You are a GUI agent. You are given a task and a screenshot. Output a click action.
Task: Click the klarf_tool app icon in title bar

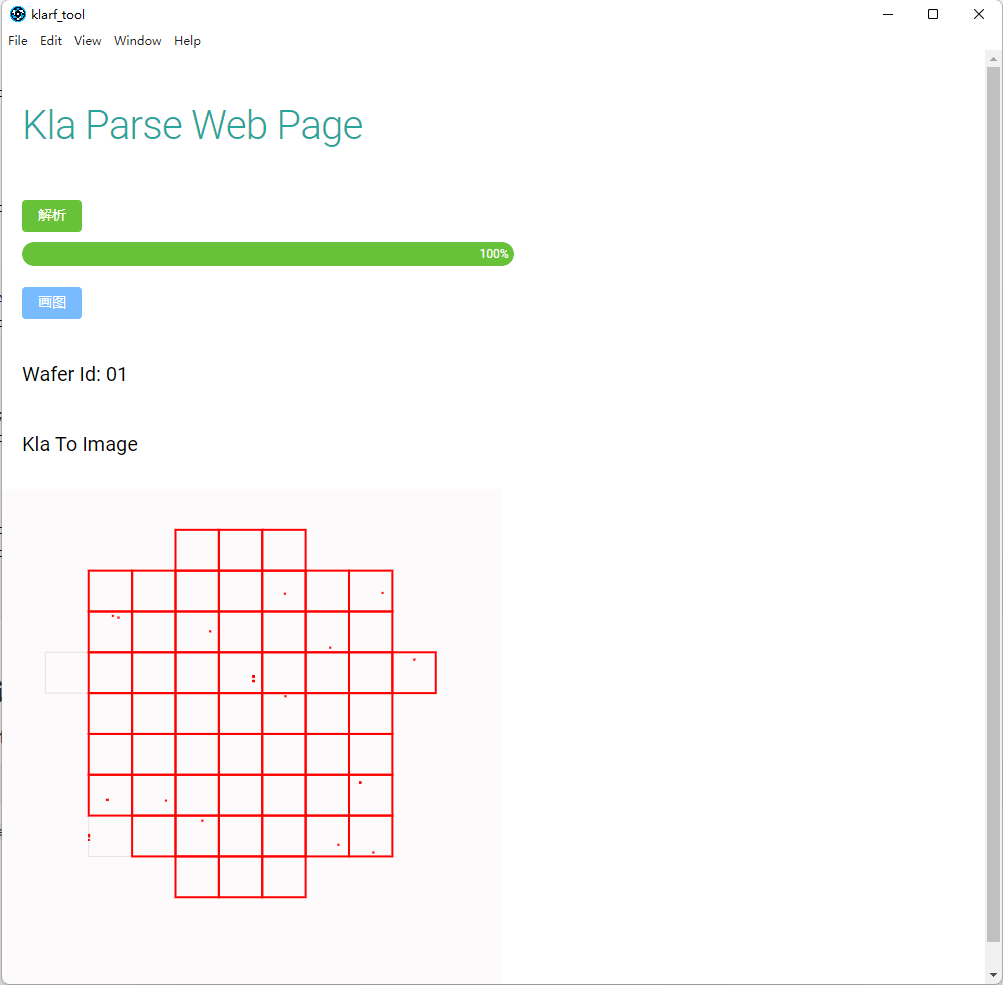18,14
